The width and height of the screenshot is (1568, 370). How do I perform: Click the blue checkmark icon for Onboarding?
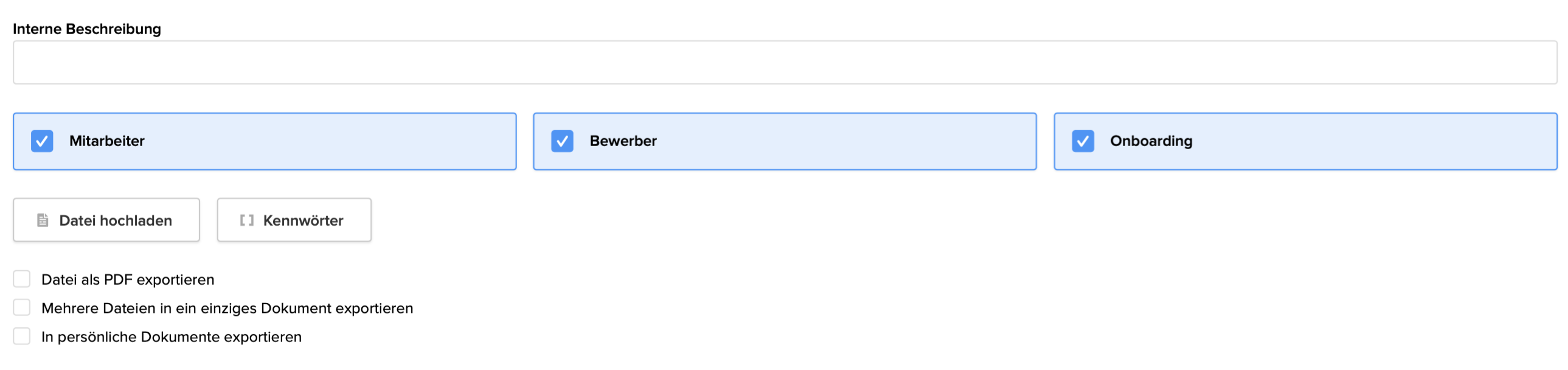tap(1083, 141)
